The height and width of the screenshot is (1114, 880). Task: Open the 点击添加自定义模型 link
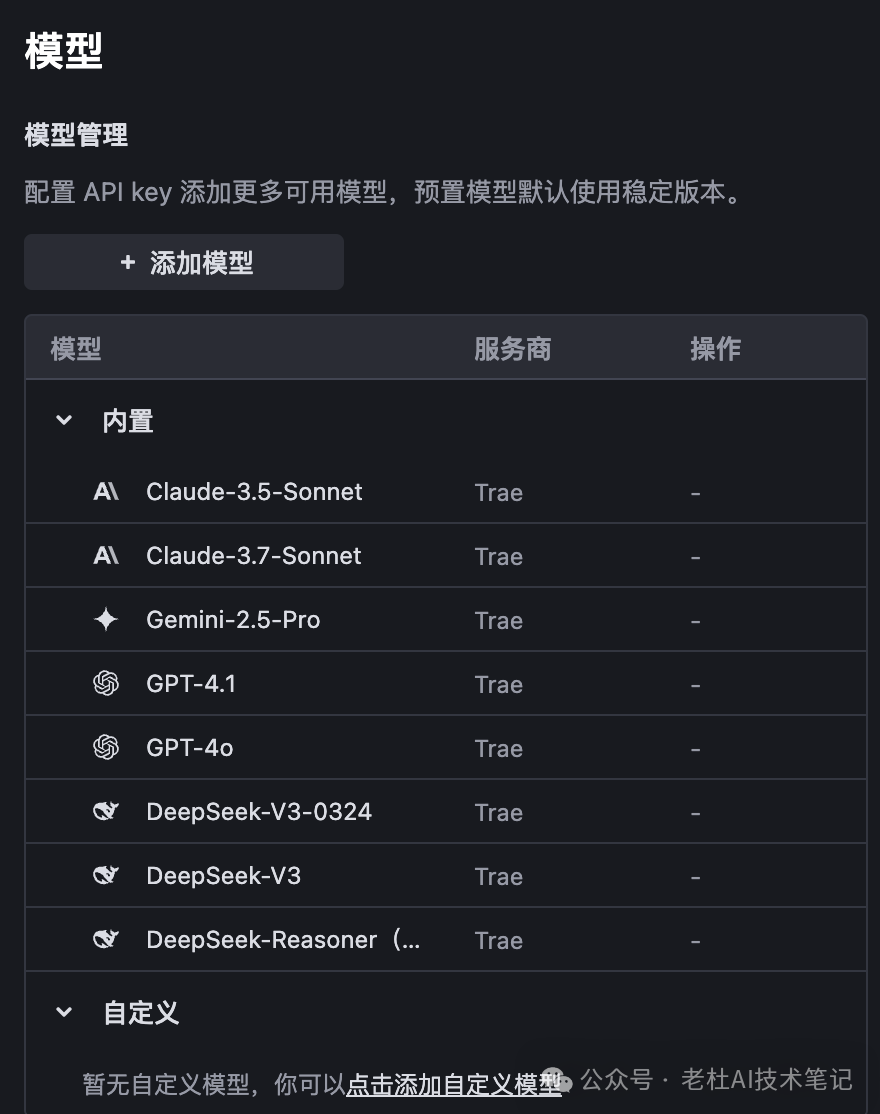coord(453,1084)
